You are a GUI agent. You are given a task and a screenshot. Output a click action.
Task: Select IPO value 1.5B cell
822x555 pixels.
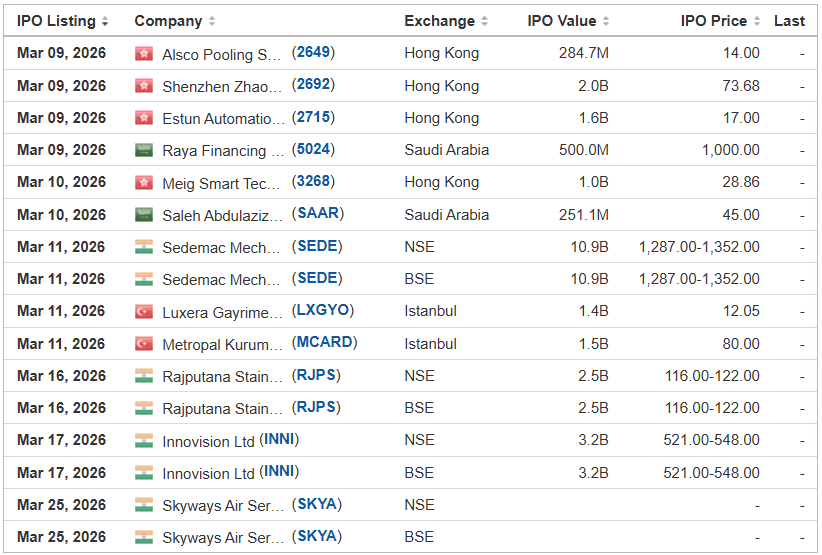593,344
